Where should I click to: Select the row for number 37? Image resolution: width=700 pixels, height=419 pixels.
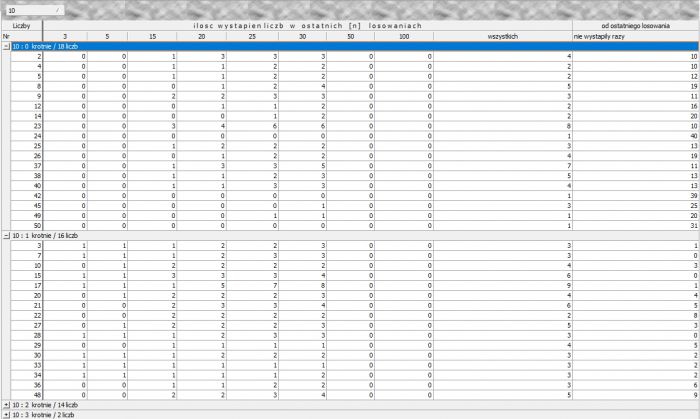point(354,166)
